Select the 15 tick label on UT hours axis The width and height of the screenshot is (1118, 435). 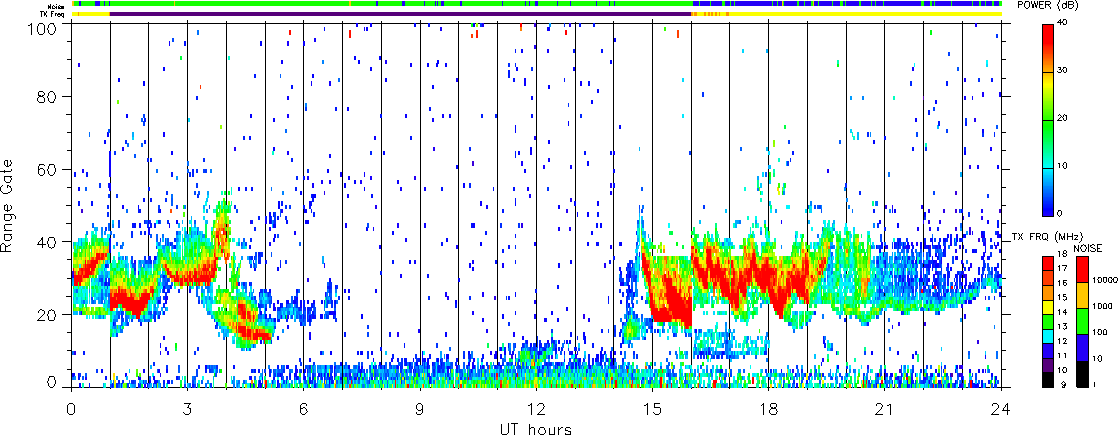pos(652,408)
